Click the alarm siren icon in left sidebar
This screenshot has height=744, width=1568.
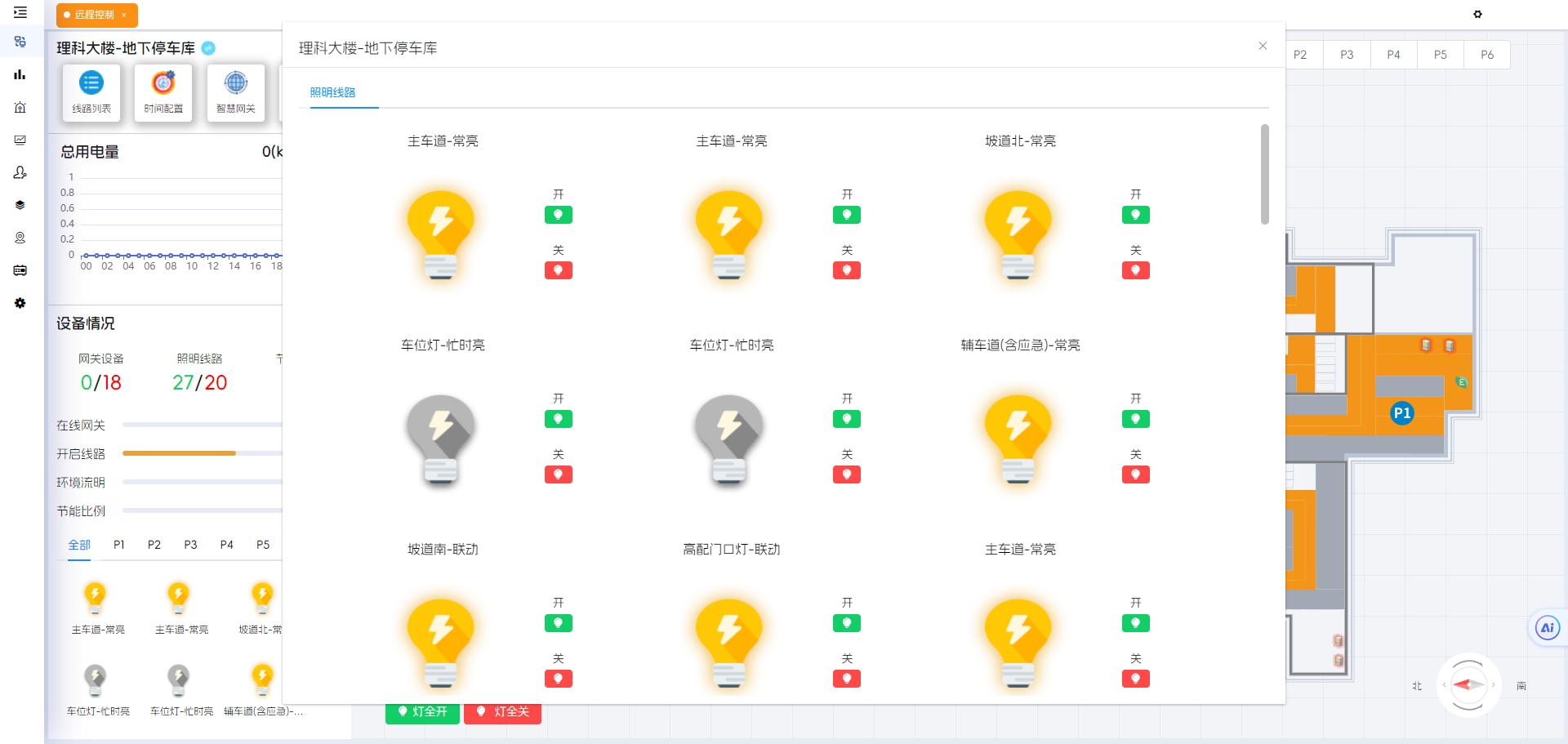click(x=20, y=107)
